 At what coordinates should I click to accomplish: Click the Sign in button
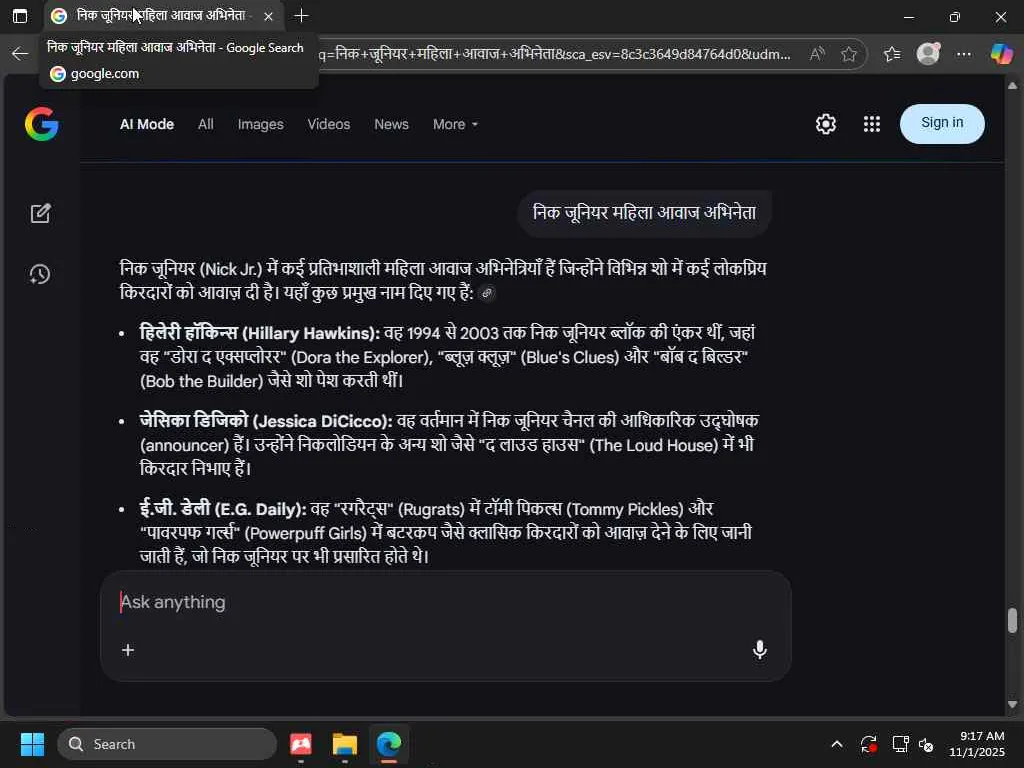click(942, 123)
